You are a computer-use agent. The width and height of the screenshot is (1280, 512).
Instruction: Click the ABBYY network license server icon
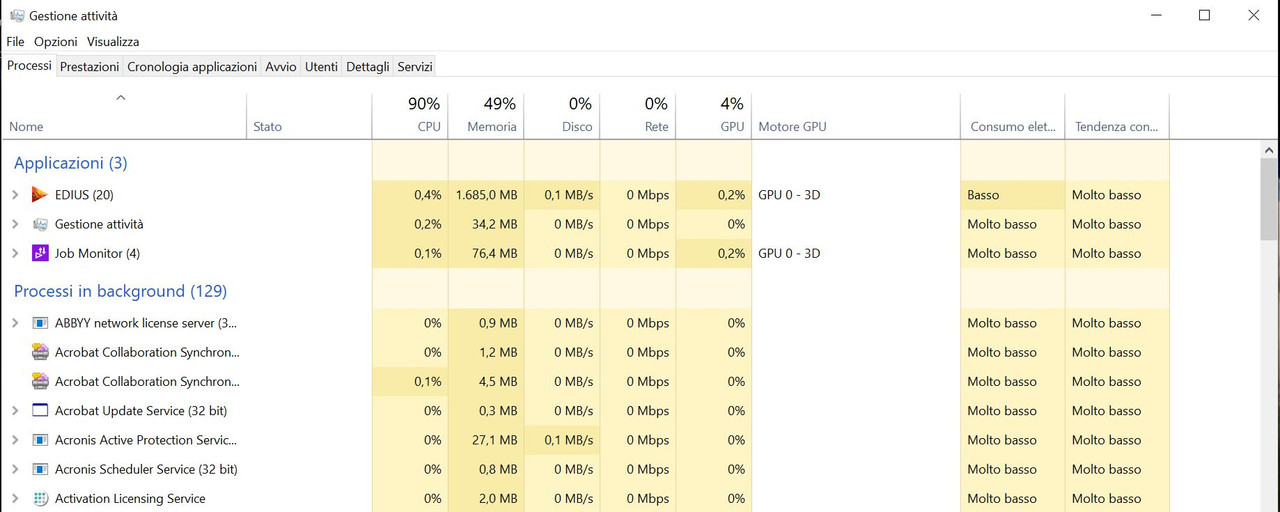tap(40, 323)
